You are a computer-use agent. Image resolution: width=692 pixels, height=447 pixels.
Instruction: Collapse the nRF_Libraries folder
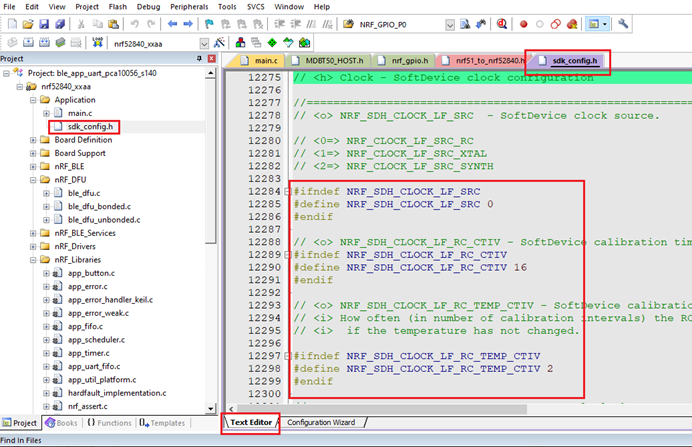[x=33, y=259]
